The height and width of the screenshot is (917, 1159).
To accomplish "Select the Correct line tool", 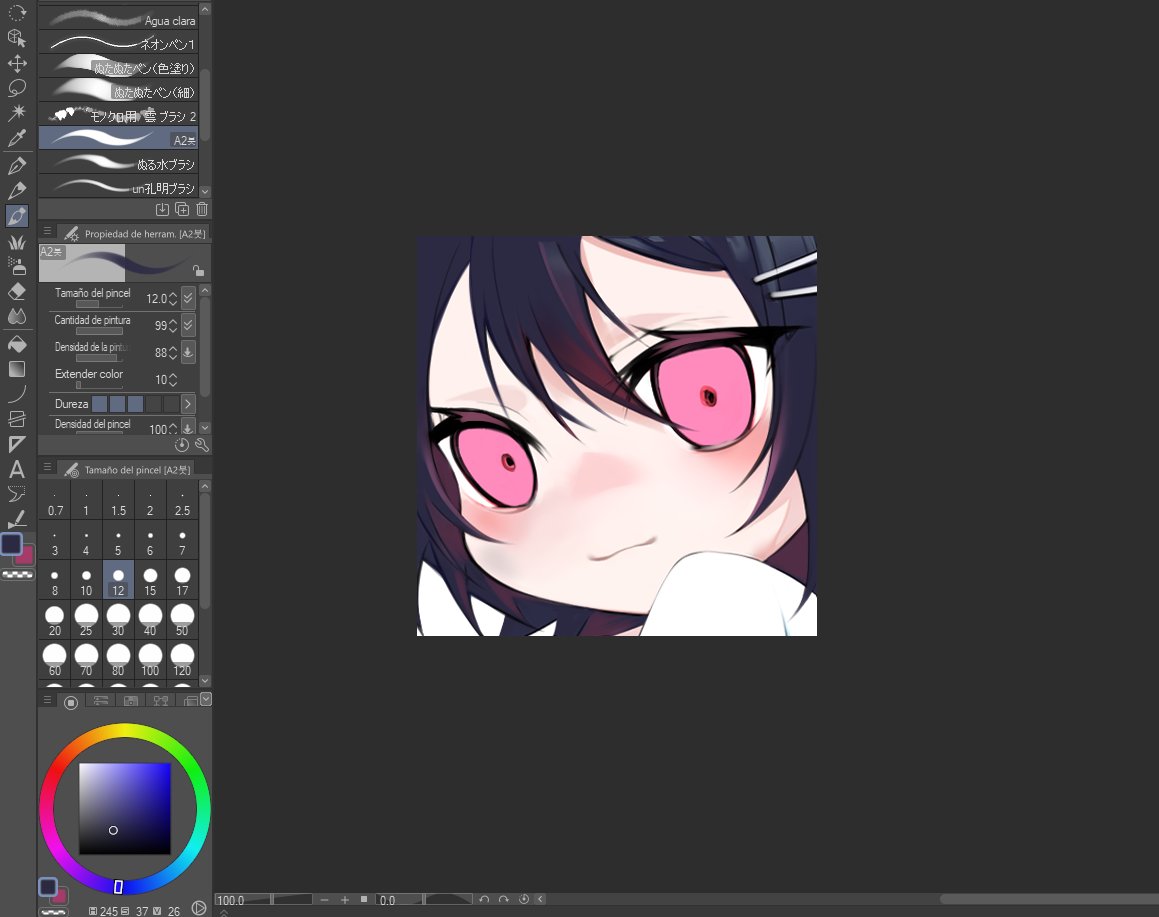I will click(x=16, y=518).
